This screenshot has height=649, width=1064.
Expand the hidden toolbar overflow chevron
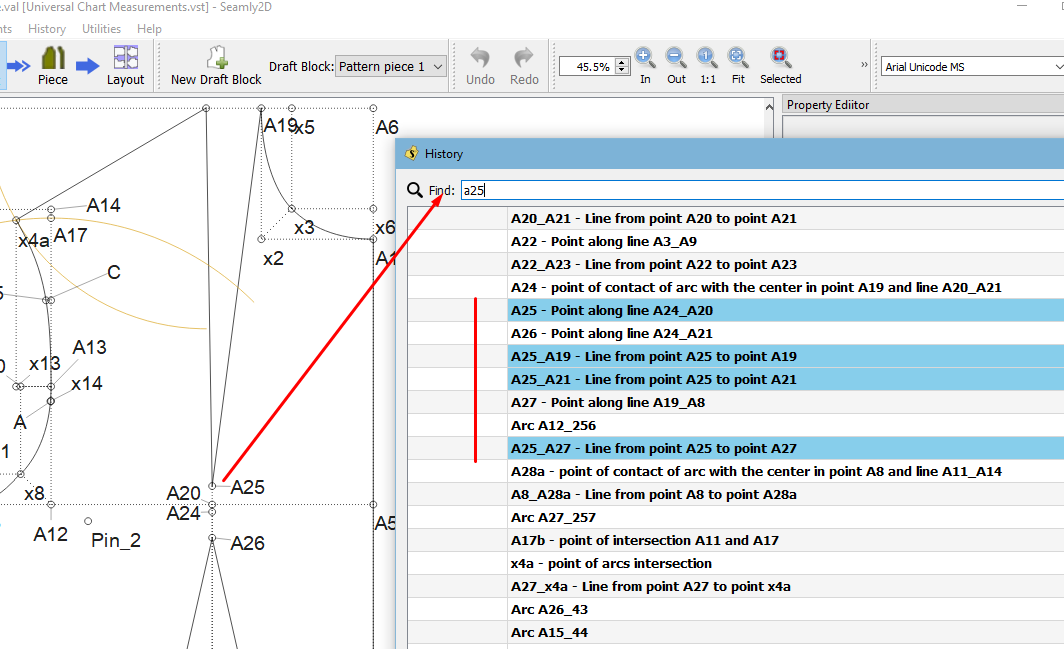(864, 65)
